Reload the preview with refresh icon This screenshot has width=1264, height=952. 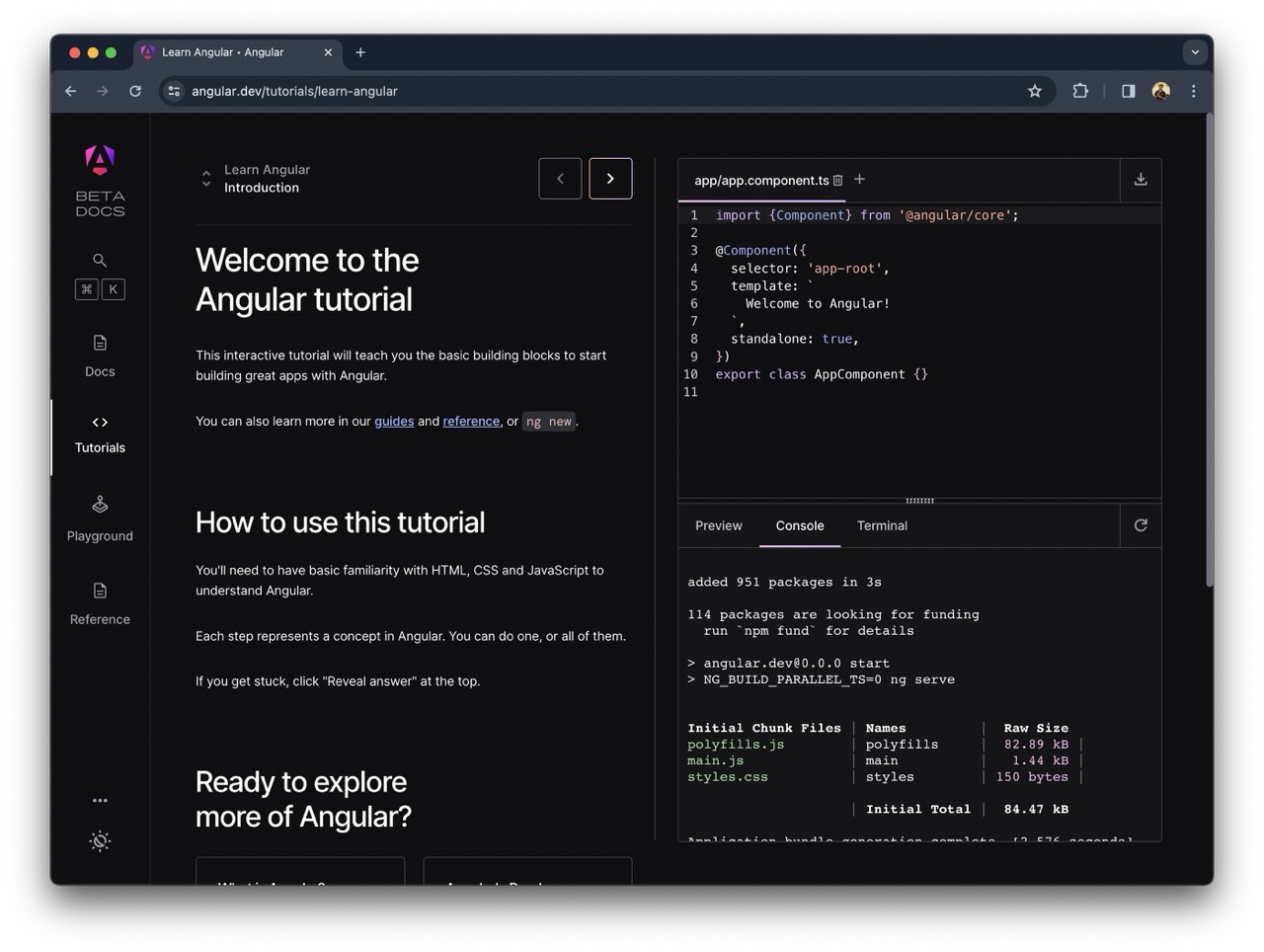pos(1141,525)
